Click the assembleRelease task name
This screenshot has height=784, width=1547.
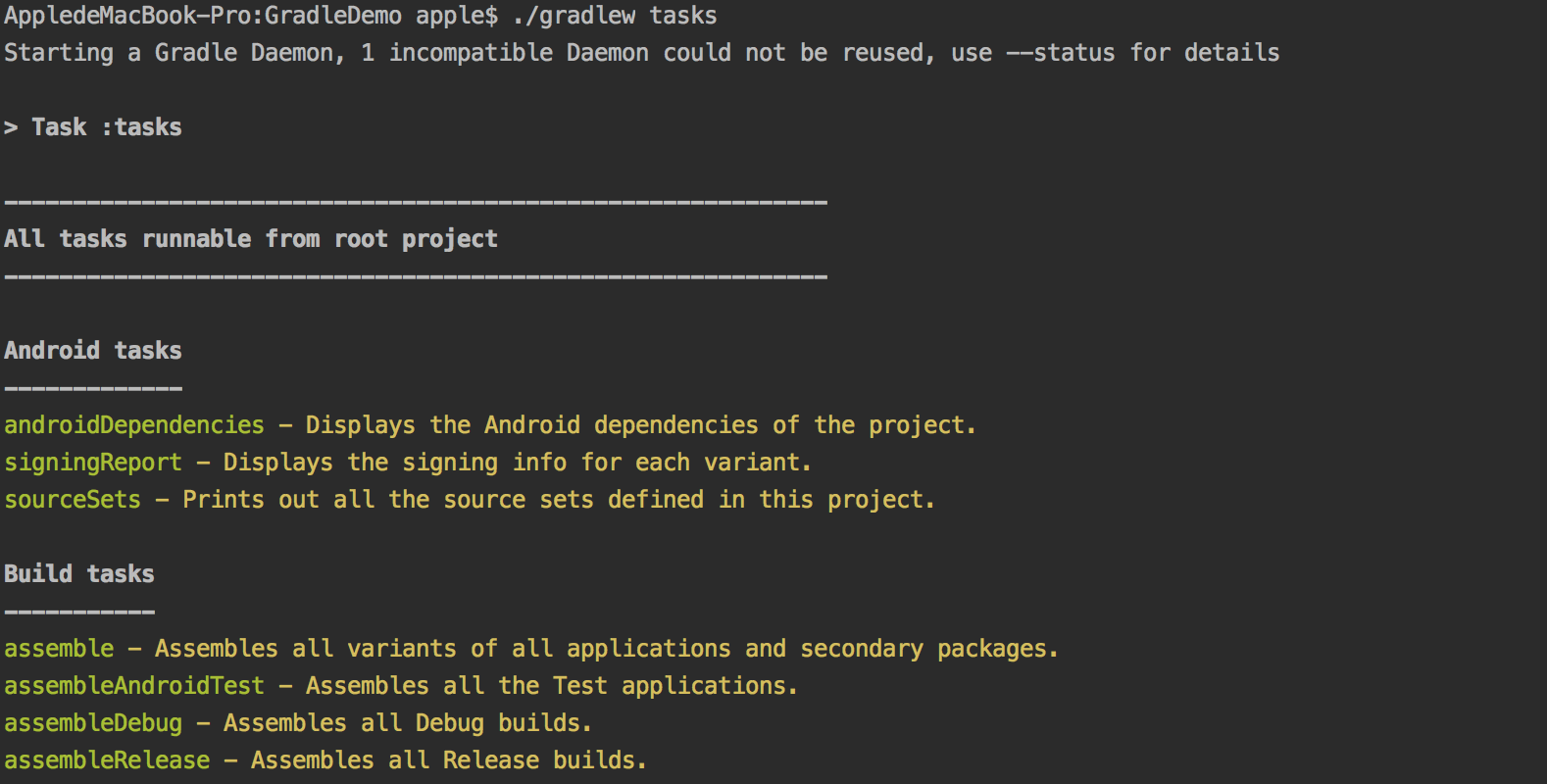107,760
